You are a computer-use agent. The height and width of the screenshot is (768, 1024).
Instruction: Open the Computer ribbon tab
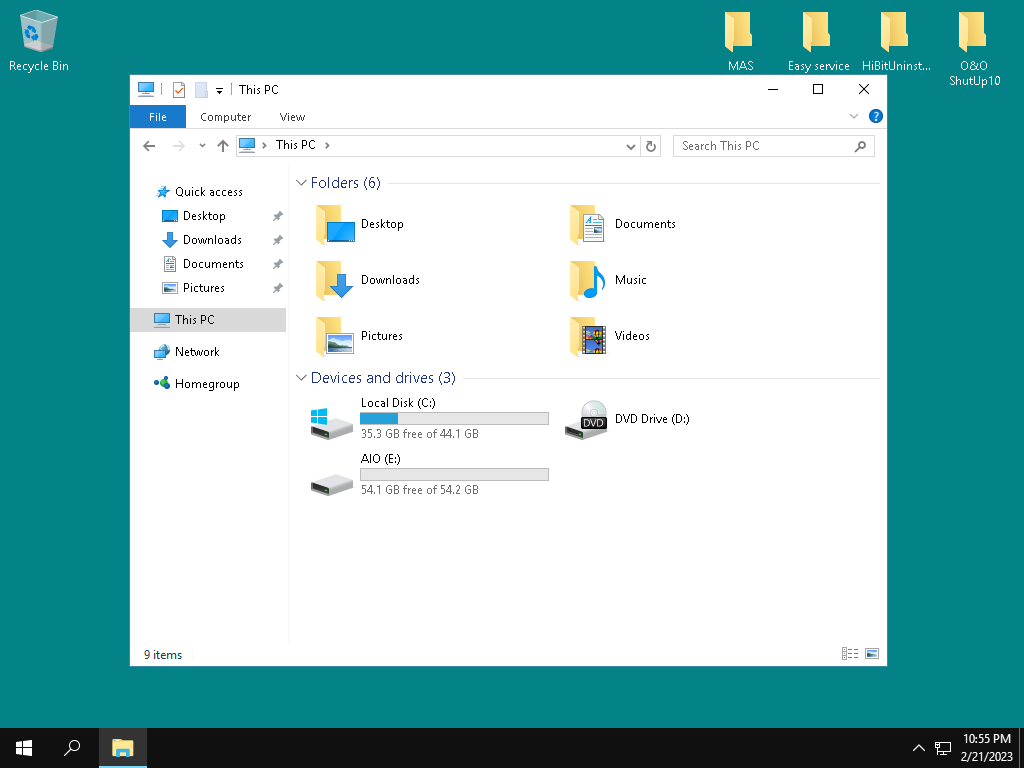coord(225,117)
